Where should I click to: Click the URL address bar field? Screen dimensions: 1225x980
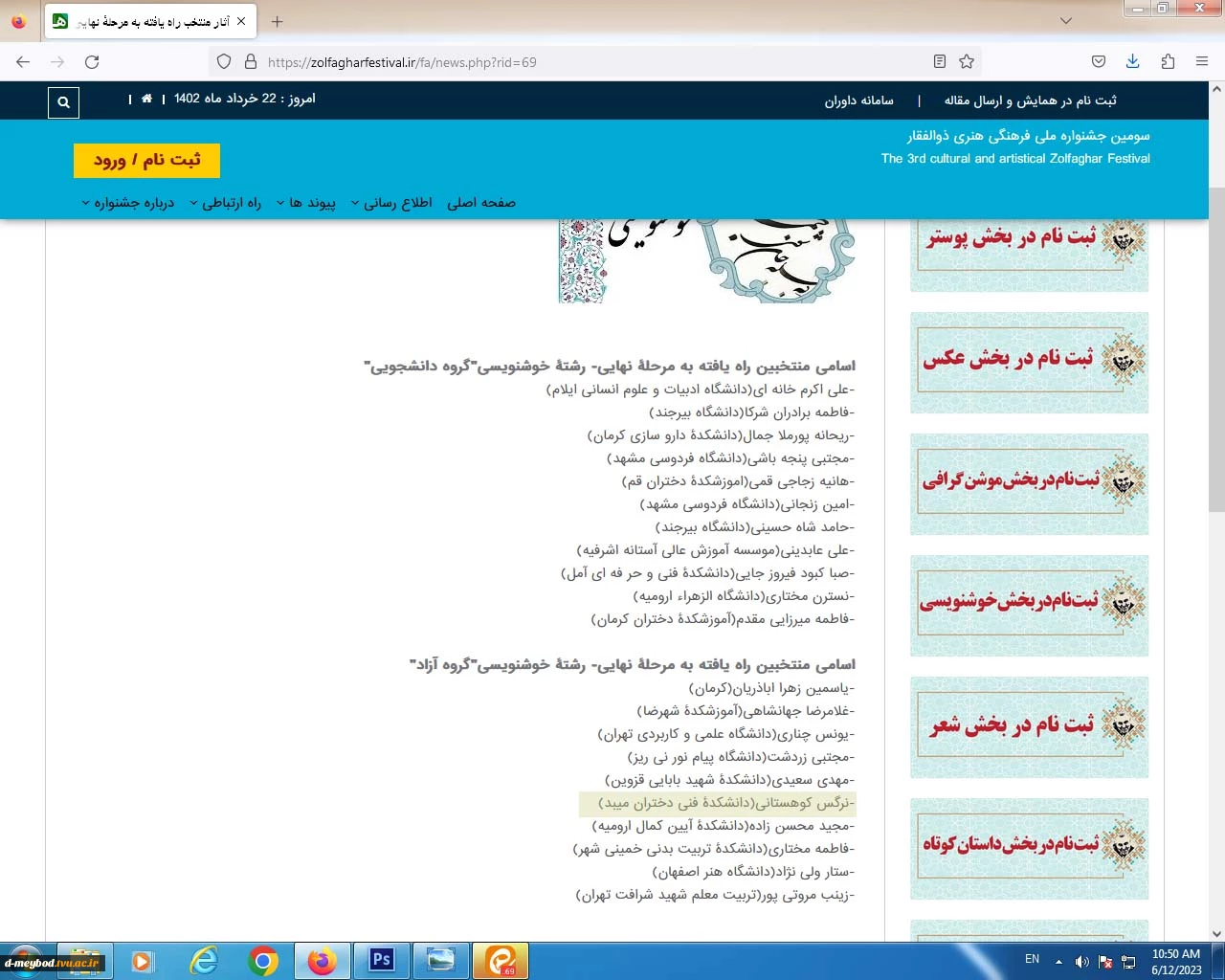[593, 61]
